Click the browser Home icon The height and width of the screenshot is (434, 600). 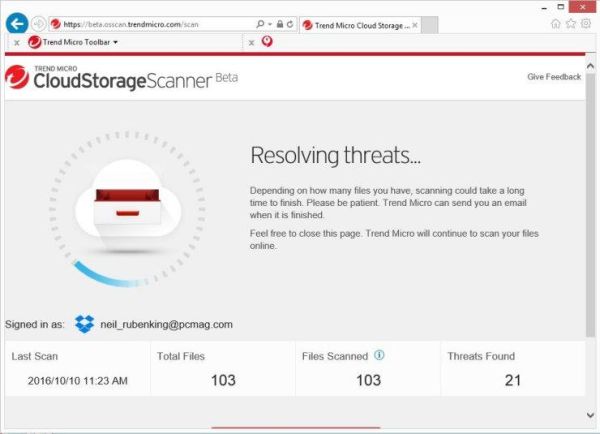pyautogui.click(x=555, y=24)
